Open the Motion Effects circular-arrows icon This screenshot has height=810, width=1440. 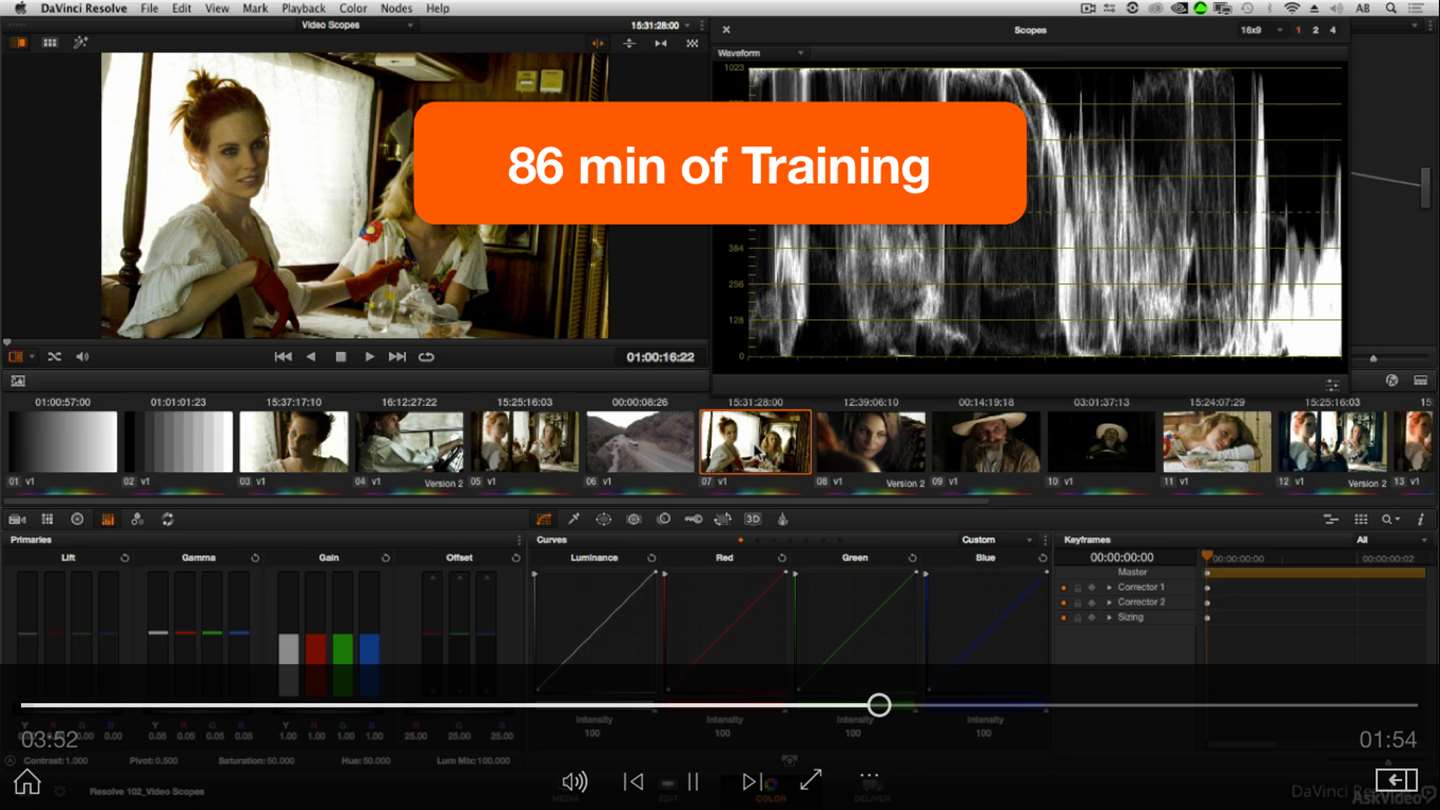[168, 519]
